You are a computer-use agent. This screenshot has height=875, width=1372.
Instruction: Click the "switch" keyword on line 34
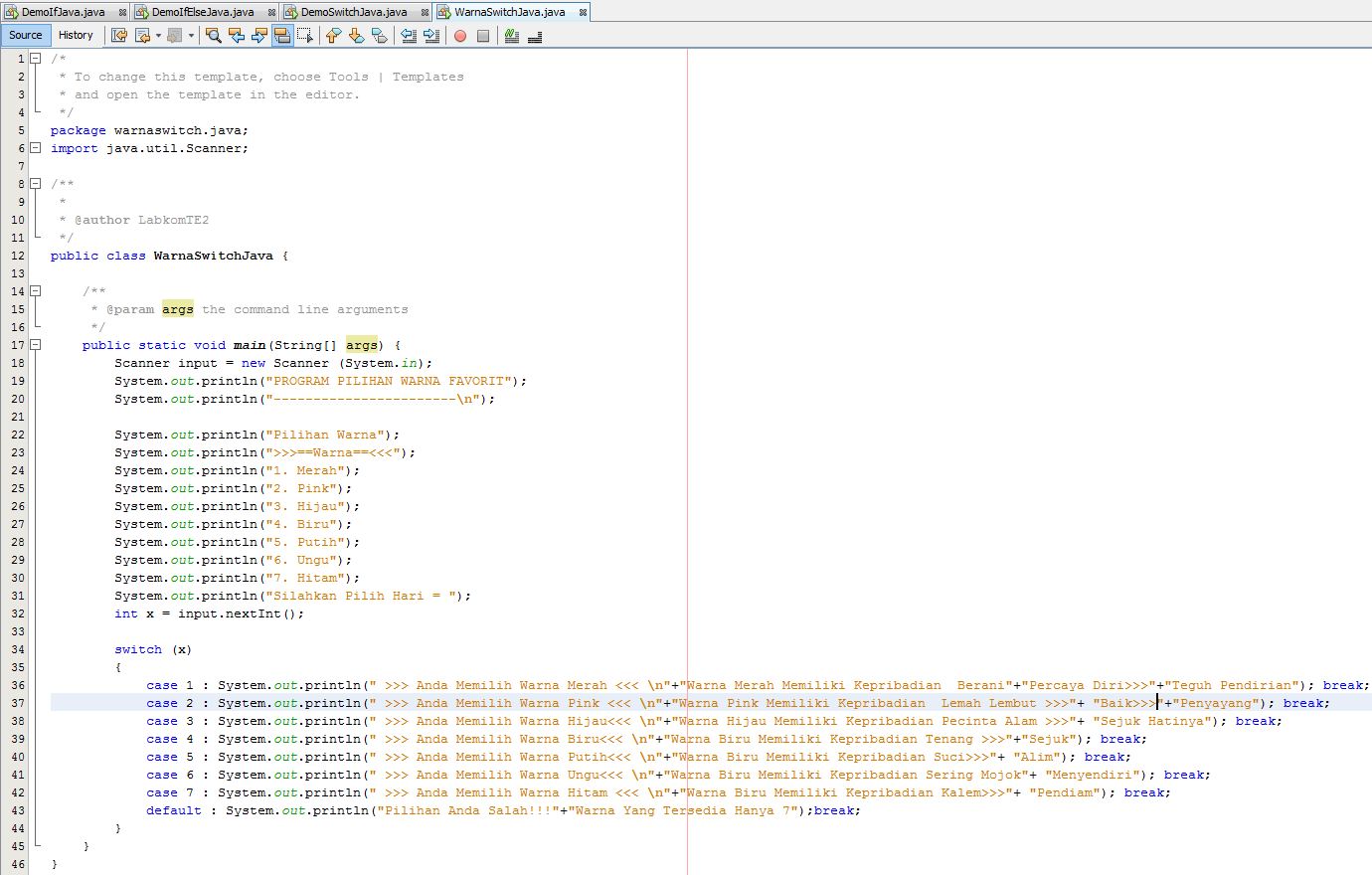[x=138, y=649]
